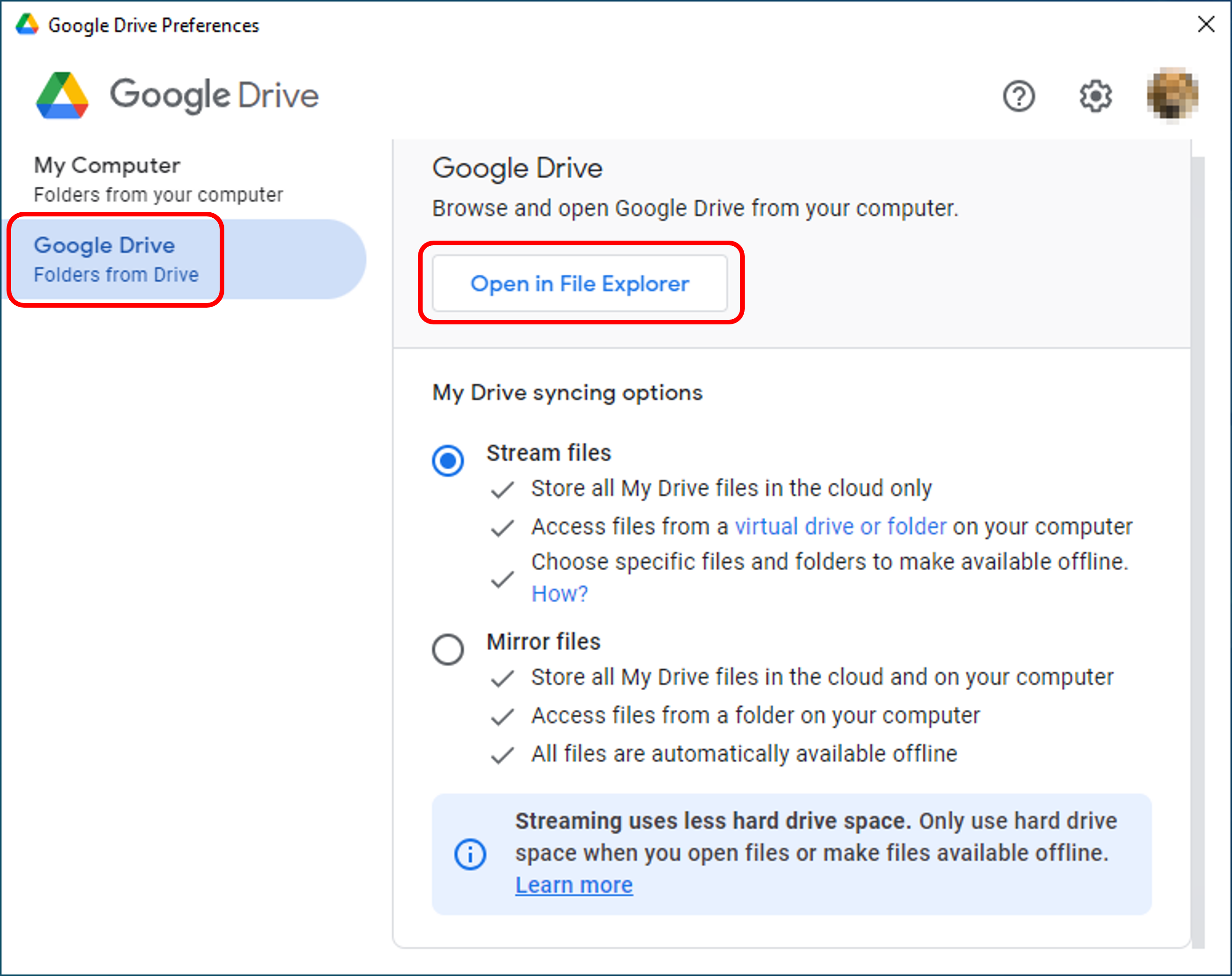This screenshot has height=976, width=1232.
Task: Click 'Google Drive Preferences' window title
Action: (154, 25)
